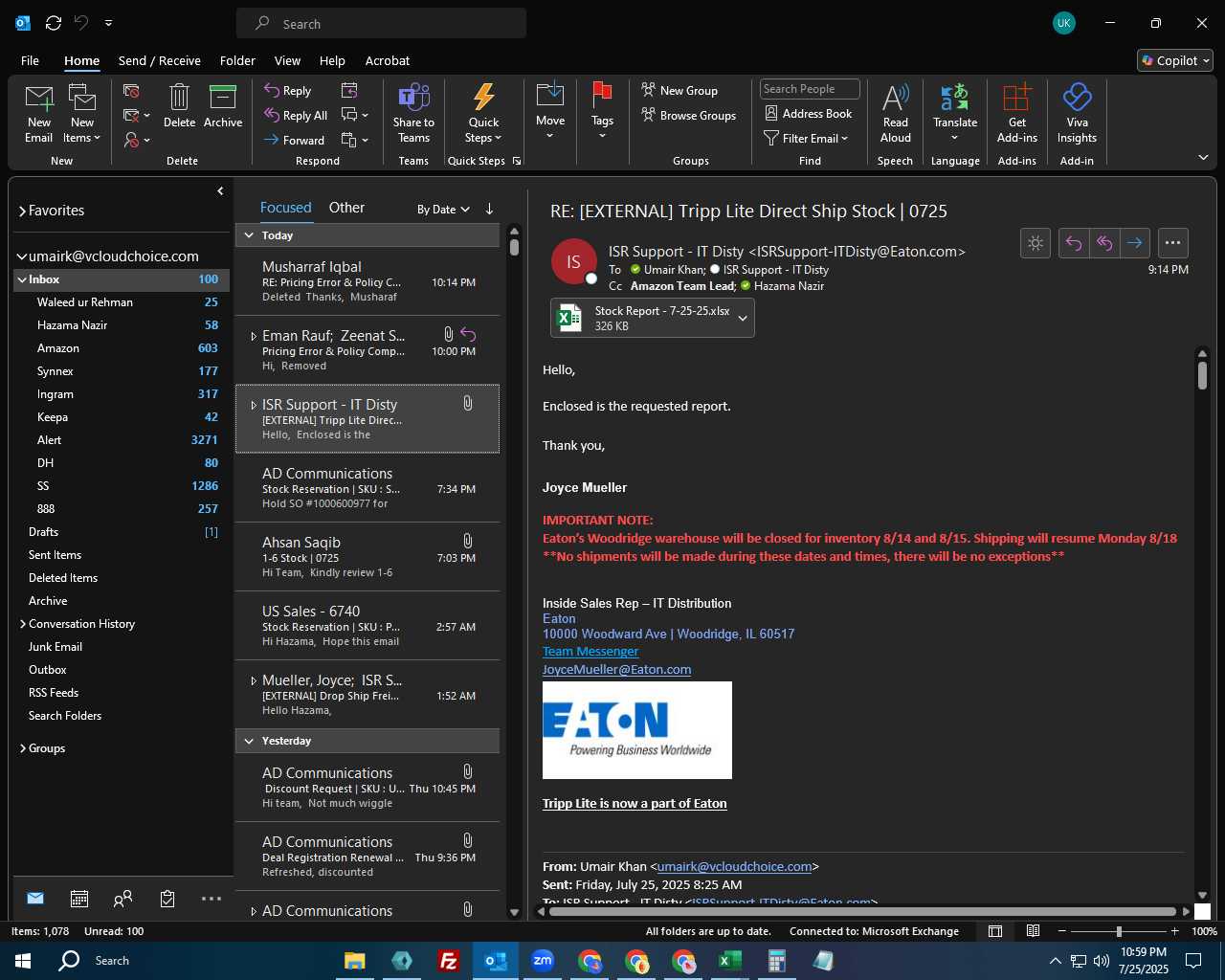Click forward arrow in reading pane
This screenshot has width=1225, height=980.
pyautogui.click(x=1135, y=243)
